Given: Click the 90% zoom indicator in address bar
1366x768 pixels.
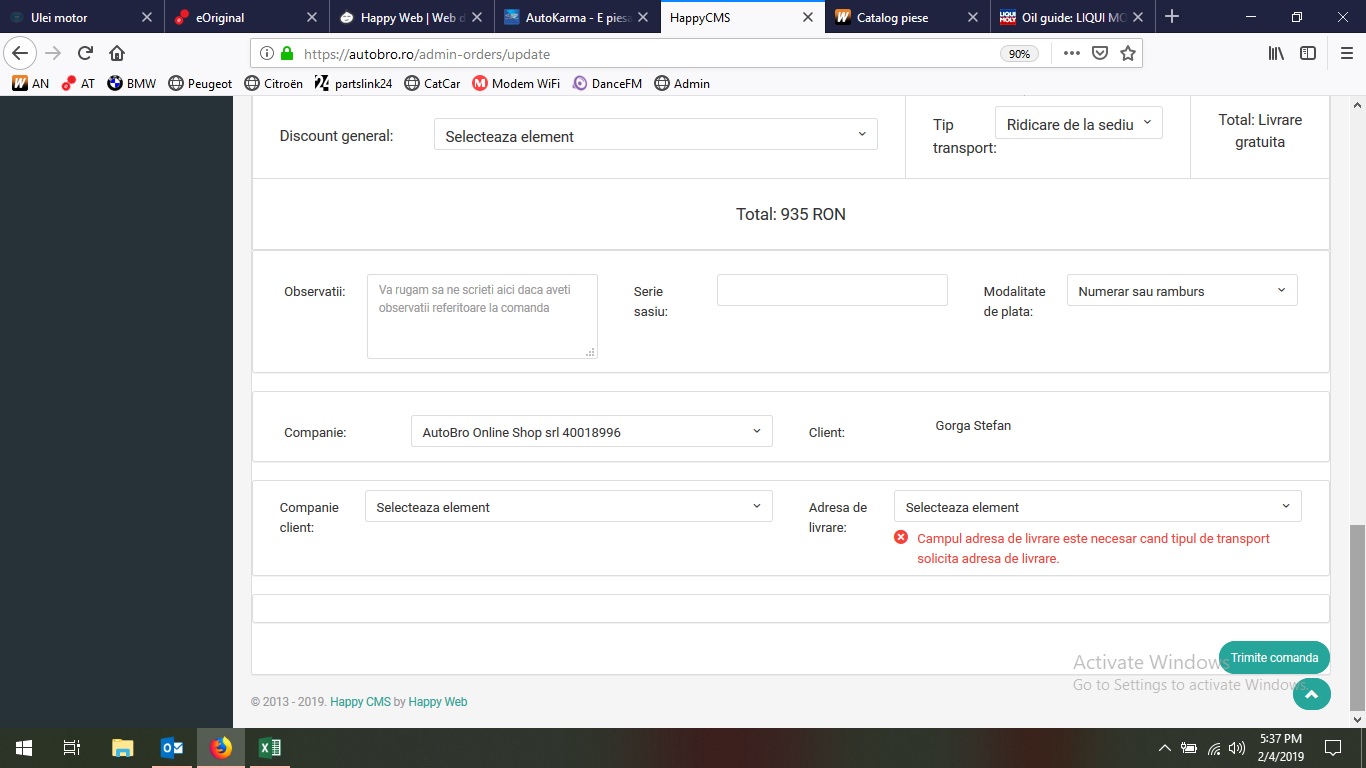Looking at the screenshot, I should [x=1019, y=54].
